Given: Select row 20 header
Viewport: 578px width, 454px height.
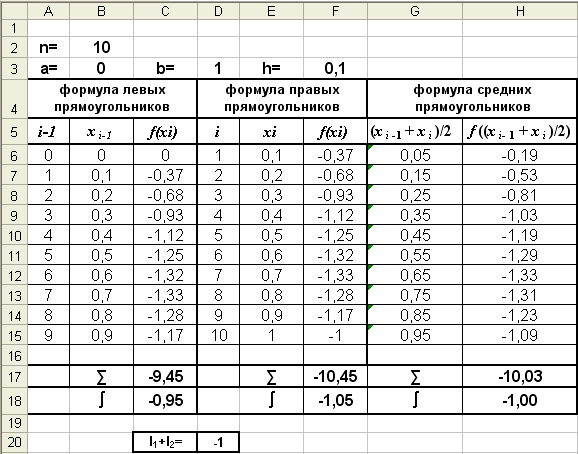Looking at the screenshot, I should coord(14,442).
